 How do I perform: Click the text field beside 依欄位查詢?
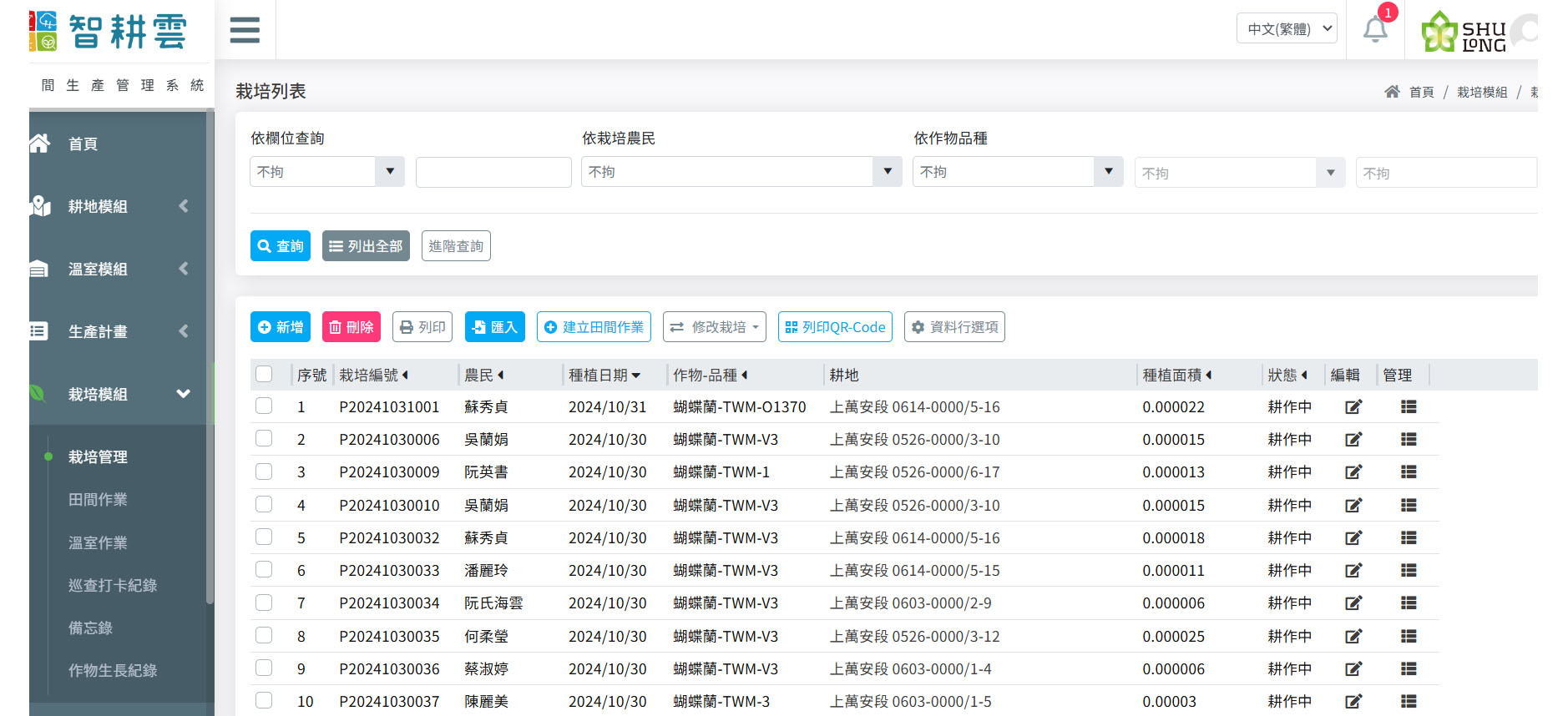point(493,172)
